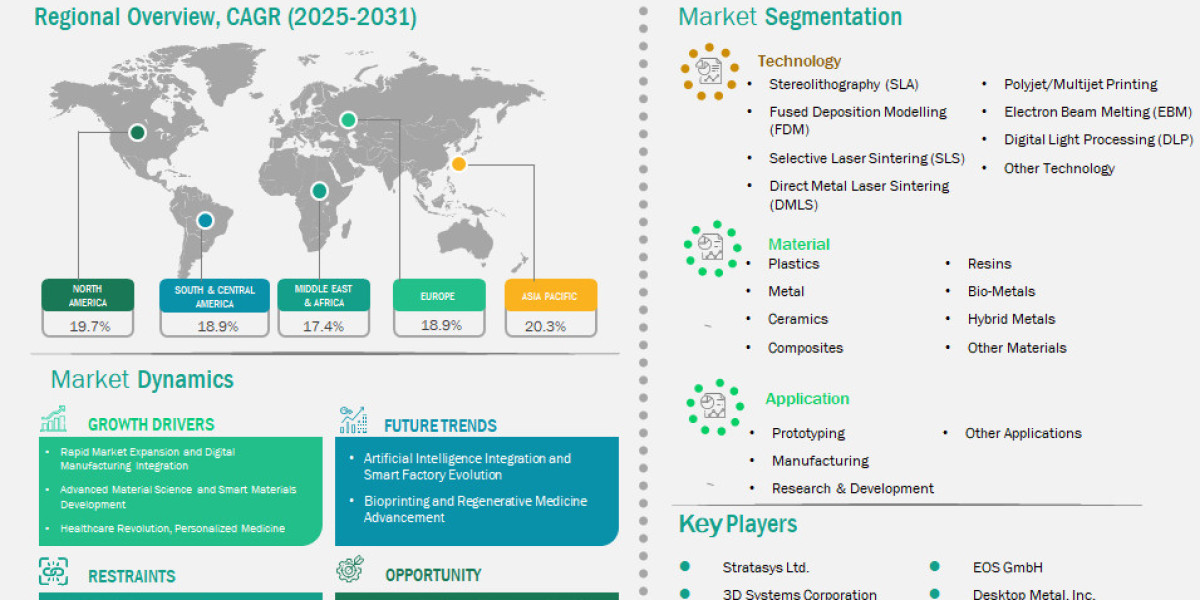Screen dimensions: 1200x600
Task: Select the Prototyping application item
Action: click(x=808, y=433)
